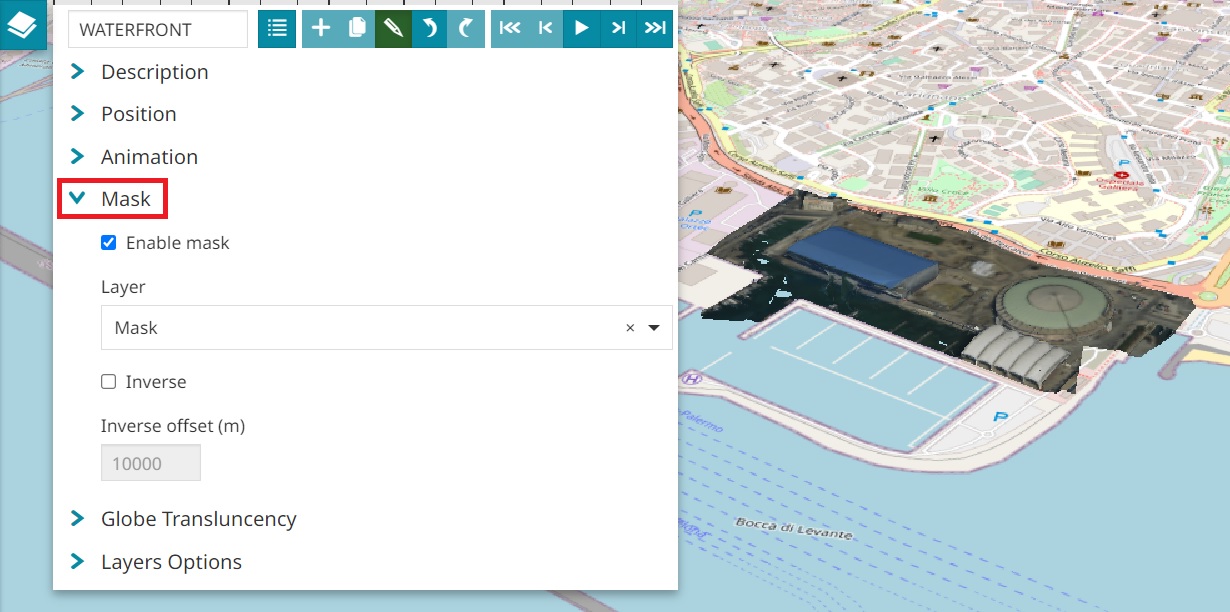The height and width of the screenshot is (612, 1230).
Task: Uncheck the Enable mask checkbox
Action: pyautogui.click(x=109, y=243)
